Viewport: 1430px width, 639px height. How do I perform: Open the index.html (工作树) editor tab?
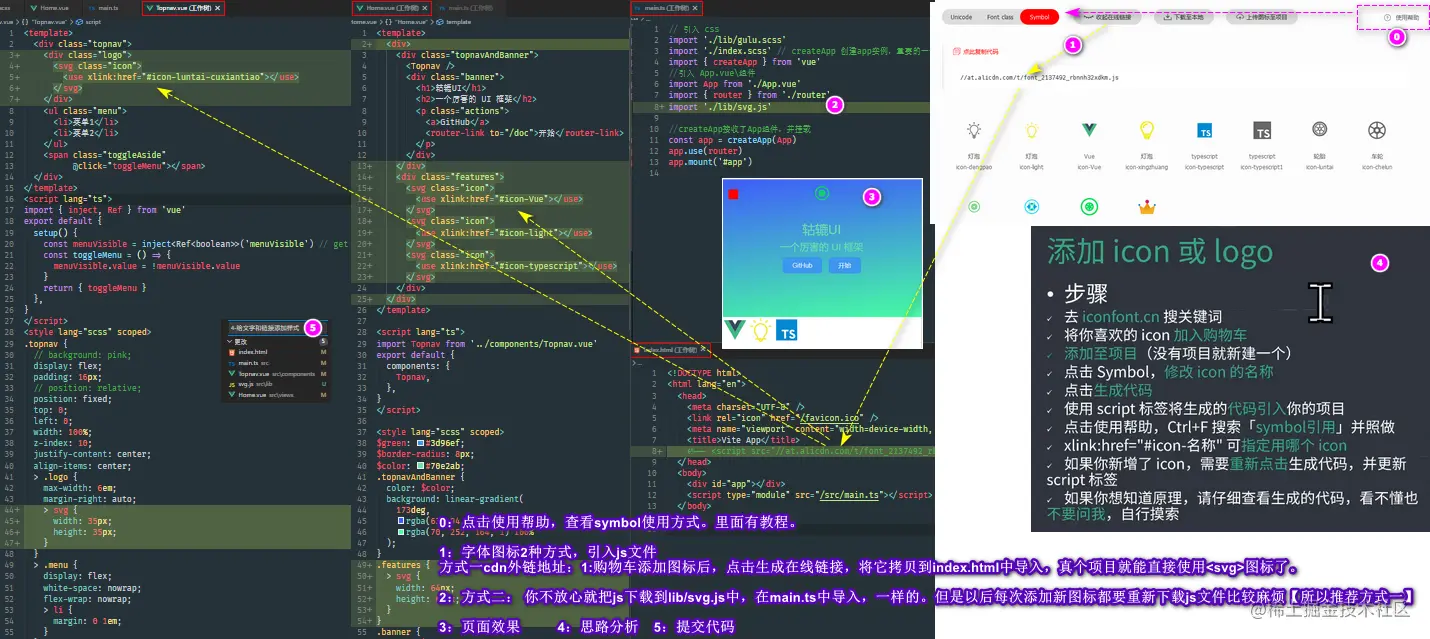pyautogui.click(x=670, y=351)
